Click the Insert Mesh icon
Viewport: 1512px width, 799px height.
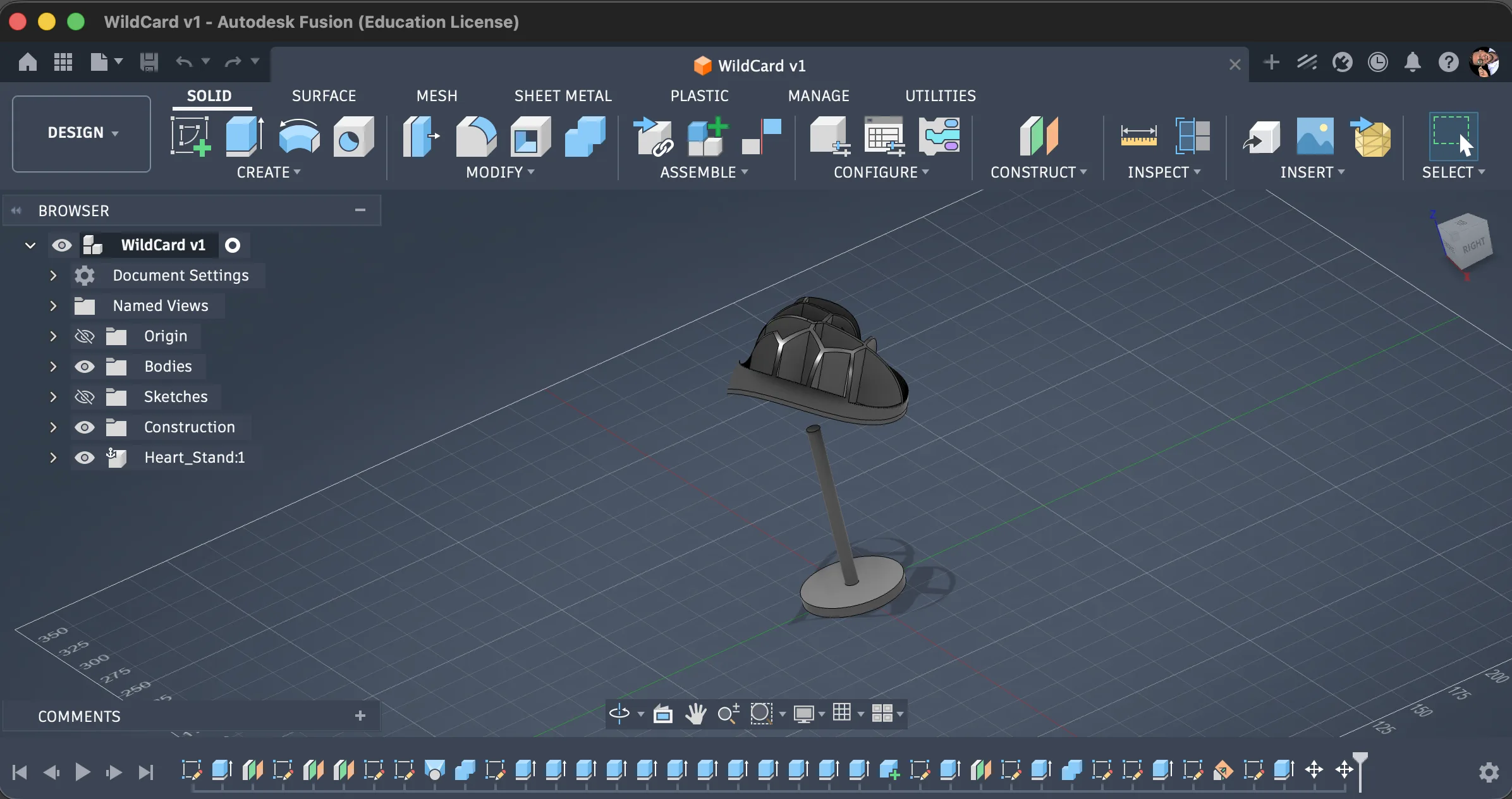(1370, 136)
